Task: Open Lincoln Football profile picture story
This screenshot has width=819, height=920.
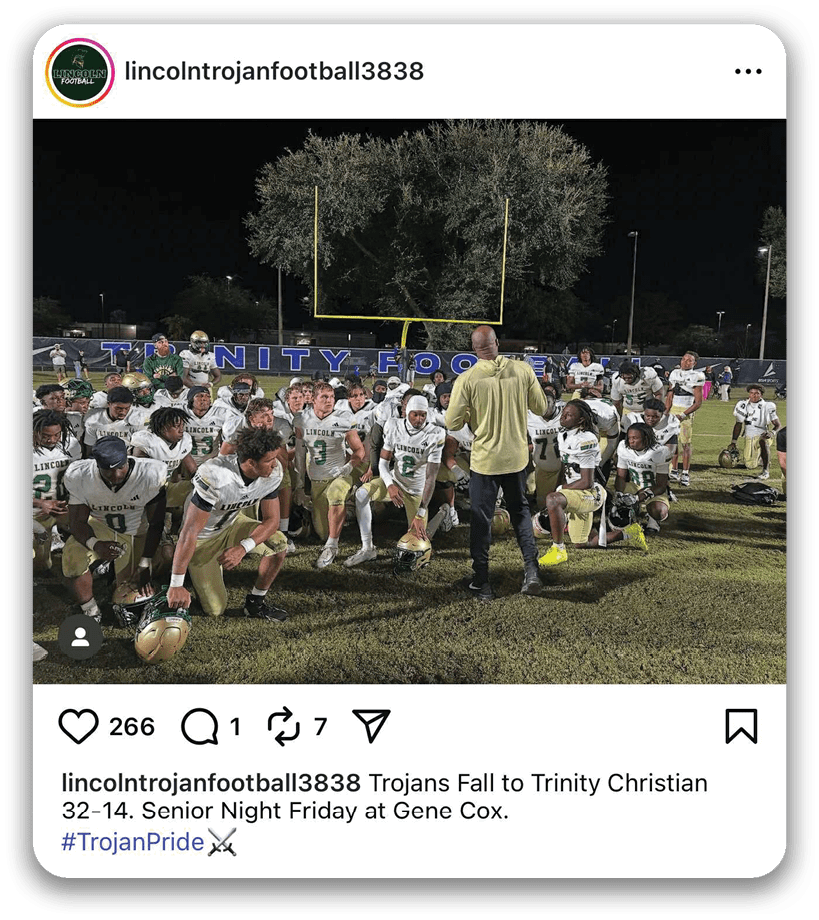Action: pyautogui.click(x=80, y=72)
